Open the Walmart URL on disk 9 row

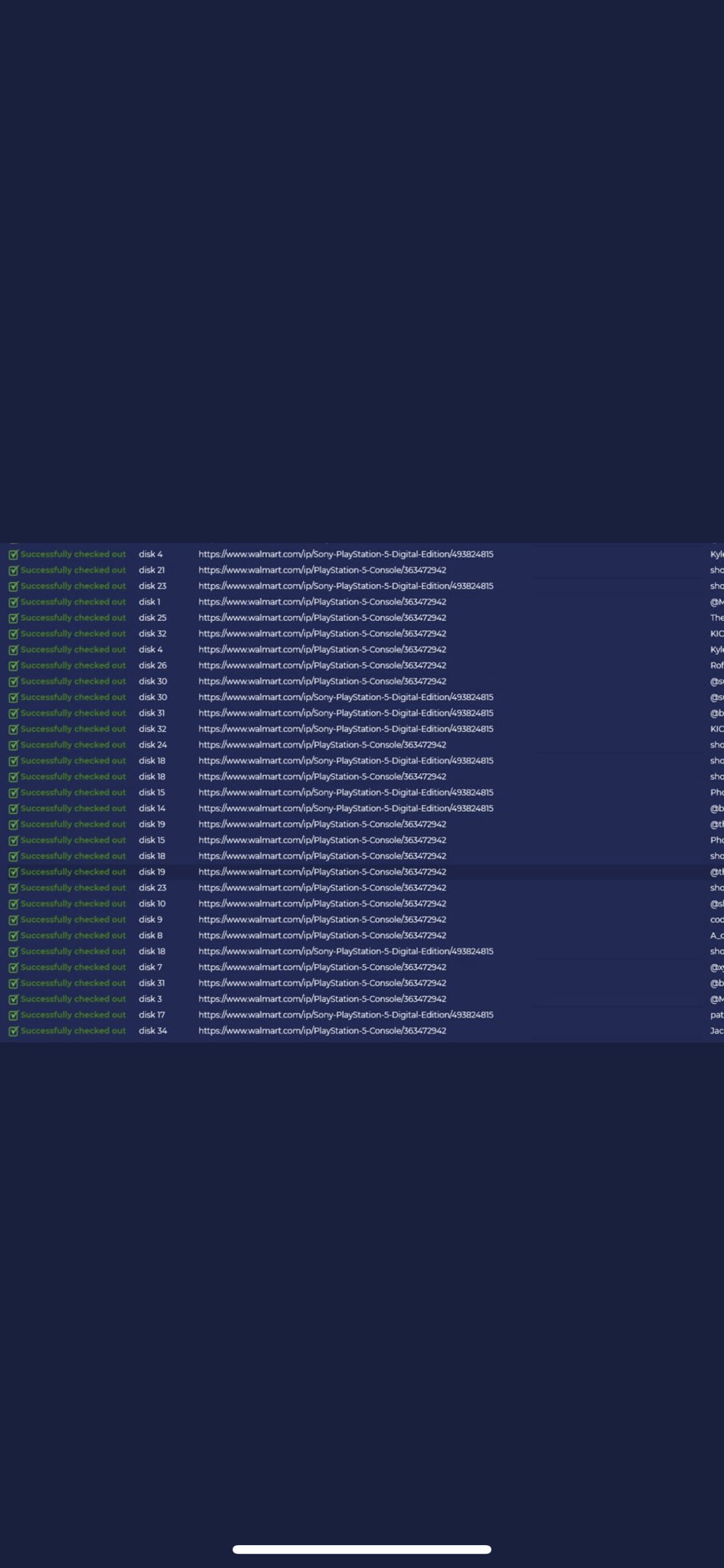(322, 920)
